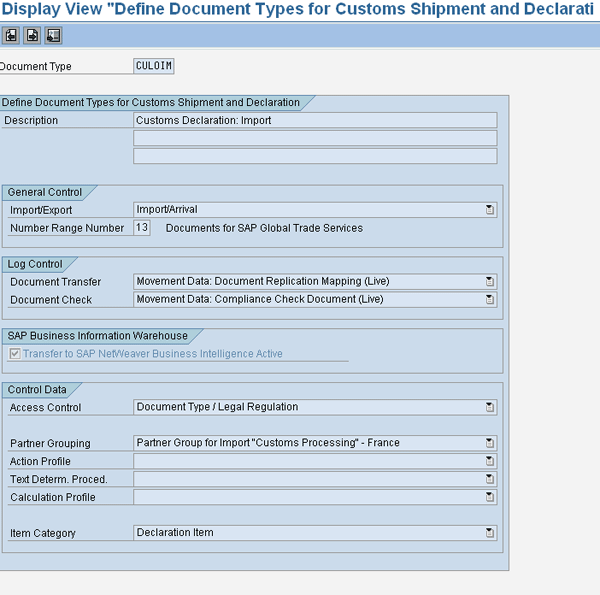
Task: Open the Partner Grouping dropdown
Action: (489, 443)
